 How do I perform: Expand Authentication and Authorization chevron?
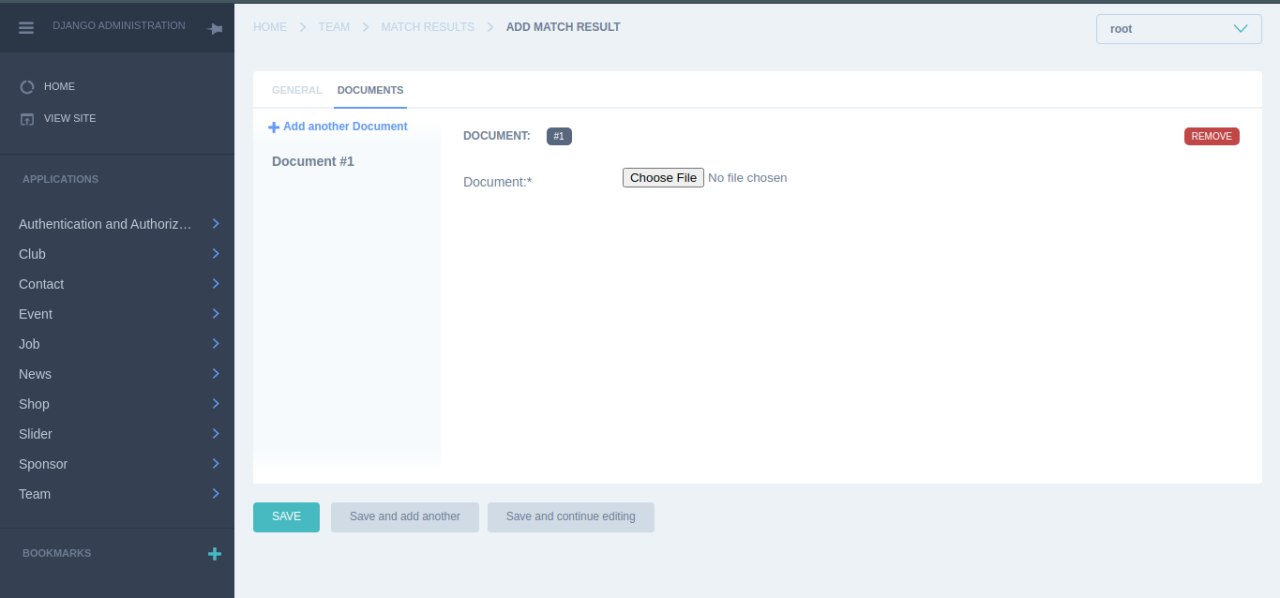click(x=216, y=224)
